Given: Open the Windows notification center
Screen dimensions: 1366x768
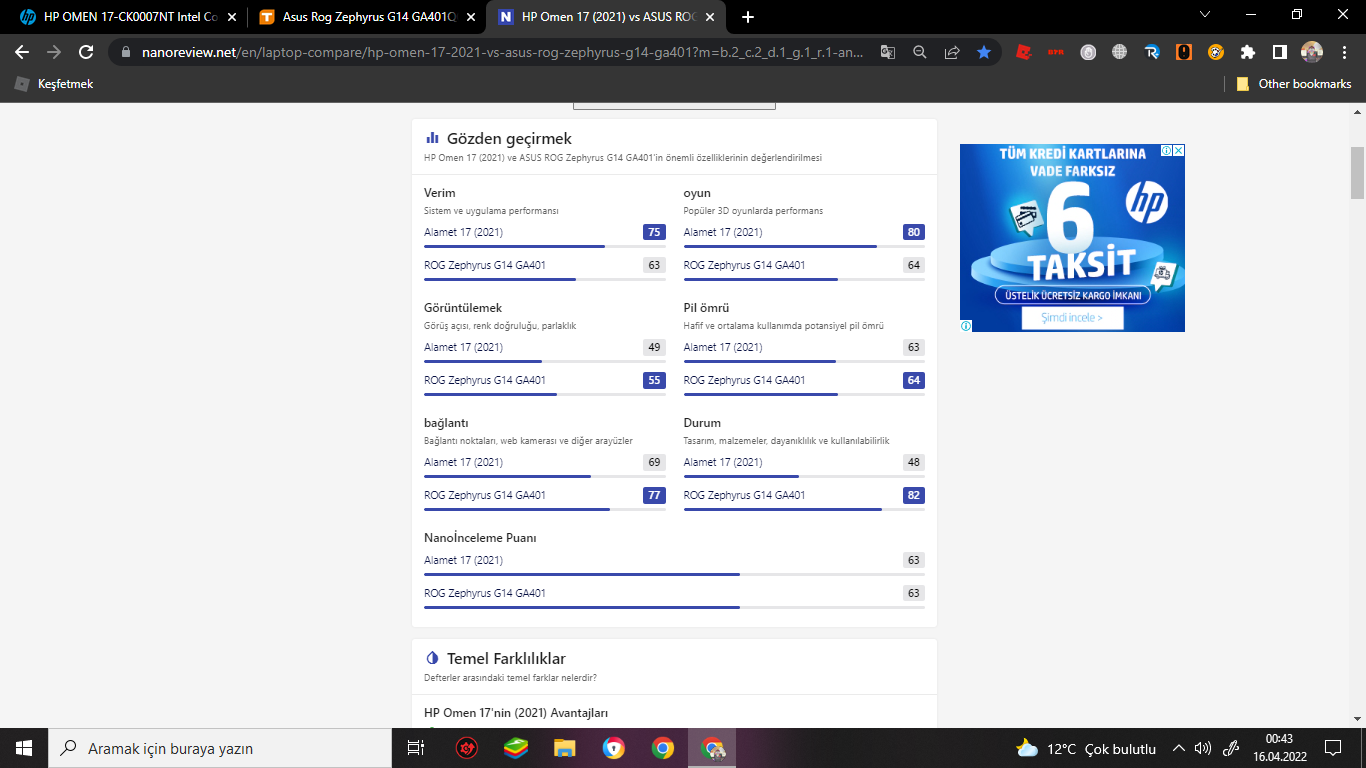Looking at the screenshot, I should tap(1333, 748).
